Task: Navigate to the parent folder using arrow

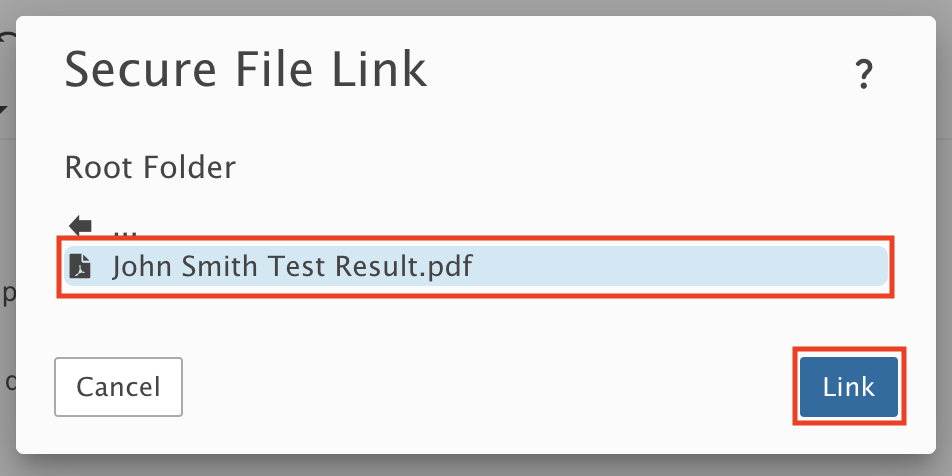Action: [x=80, y=226]
